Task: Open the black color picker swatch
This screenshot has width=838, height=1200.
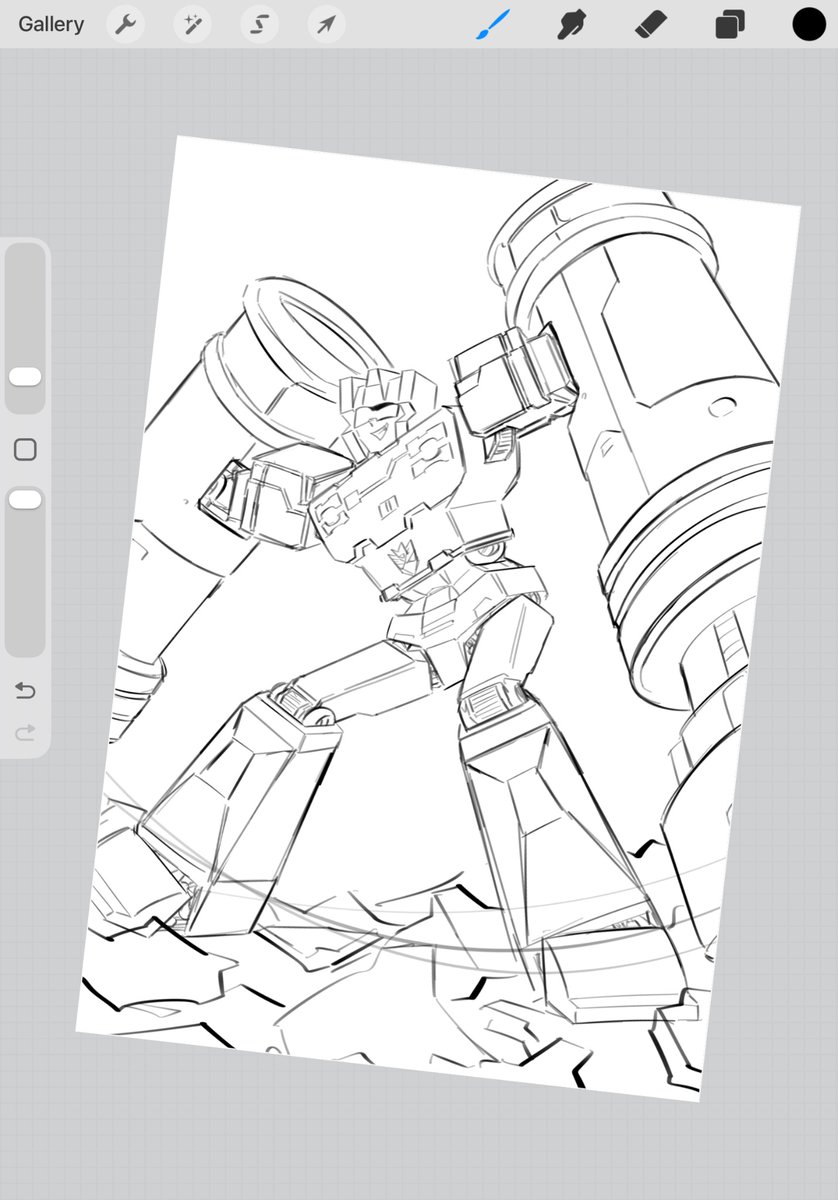Action: pos(809,24)
